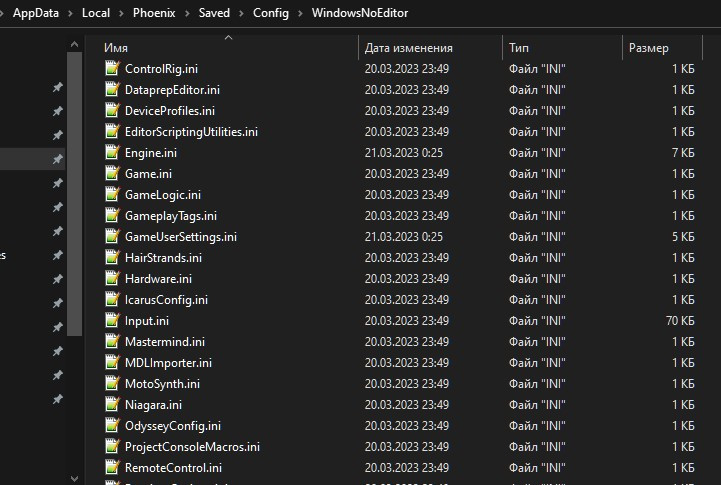Viewport: 721px width, 485px height.
Task: Click the MotoSynth.ini file icon
Action: [112, 384]
